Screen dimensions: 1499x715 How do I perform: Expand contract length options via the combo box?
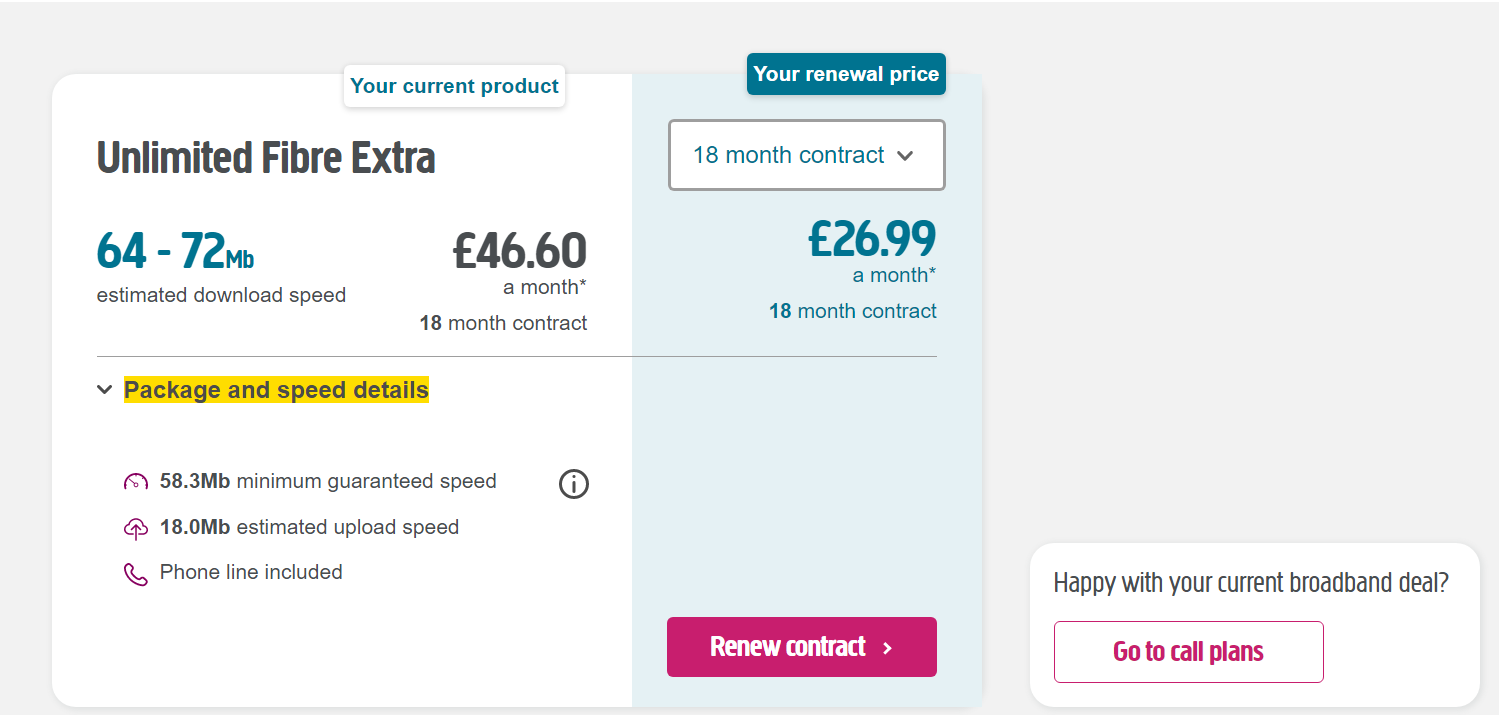point(806,155)
